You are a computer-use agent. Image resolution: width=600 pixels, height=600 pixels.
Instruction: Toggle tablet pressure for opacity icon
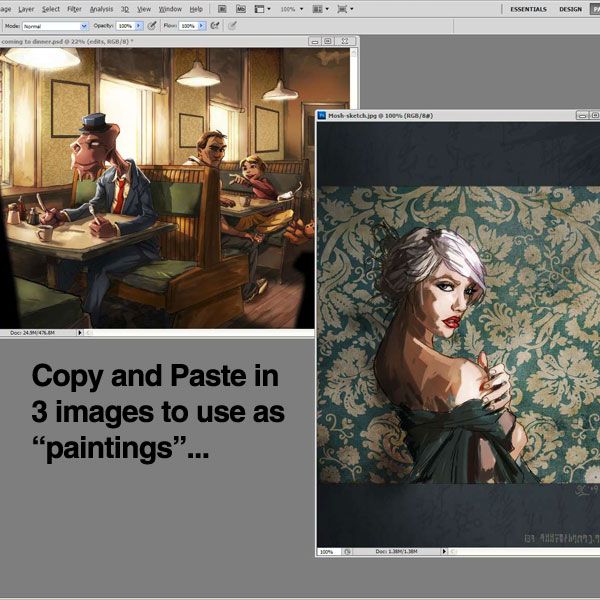click(x=152, y=26)
